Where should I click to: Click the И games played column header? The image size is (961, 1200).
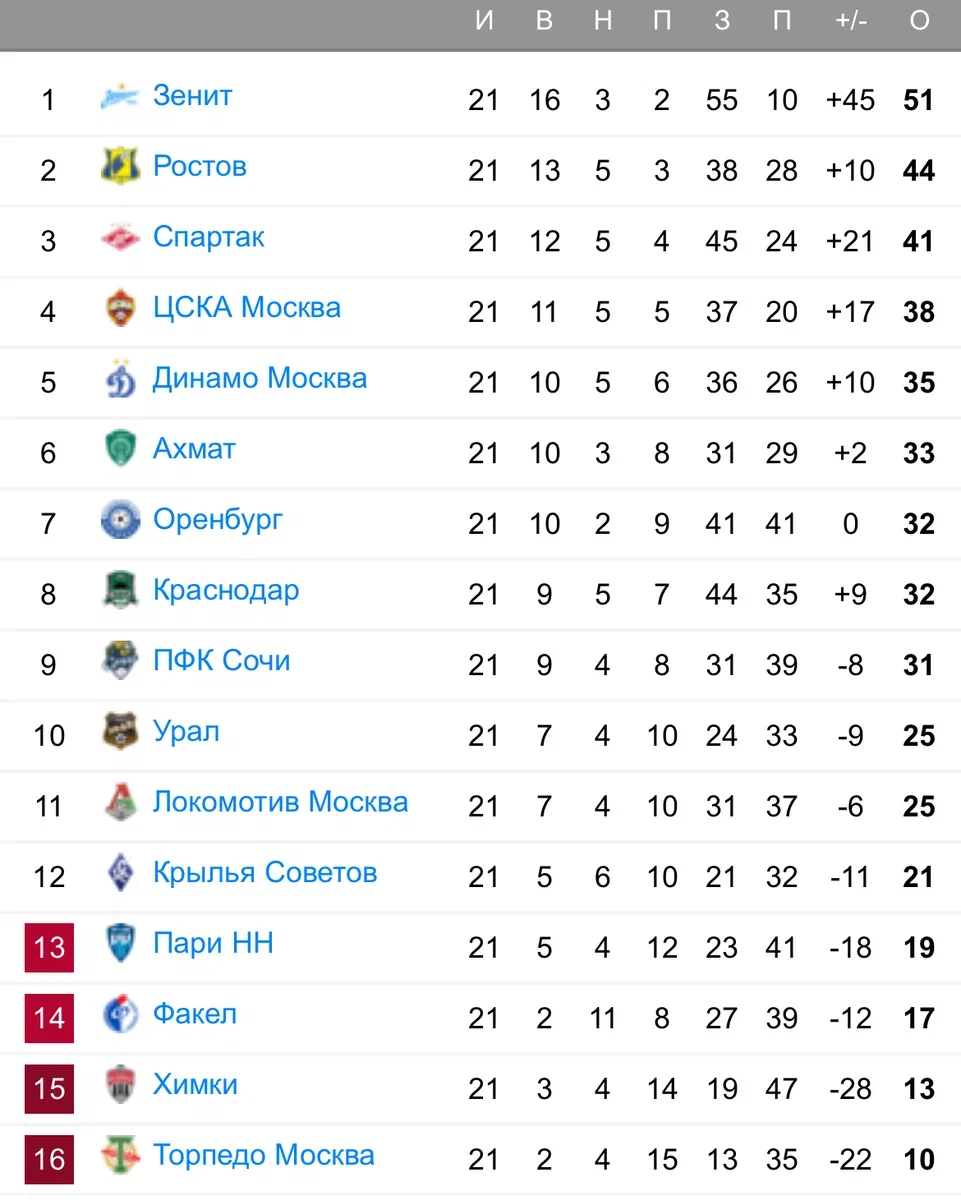coord(484,22)
